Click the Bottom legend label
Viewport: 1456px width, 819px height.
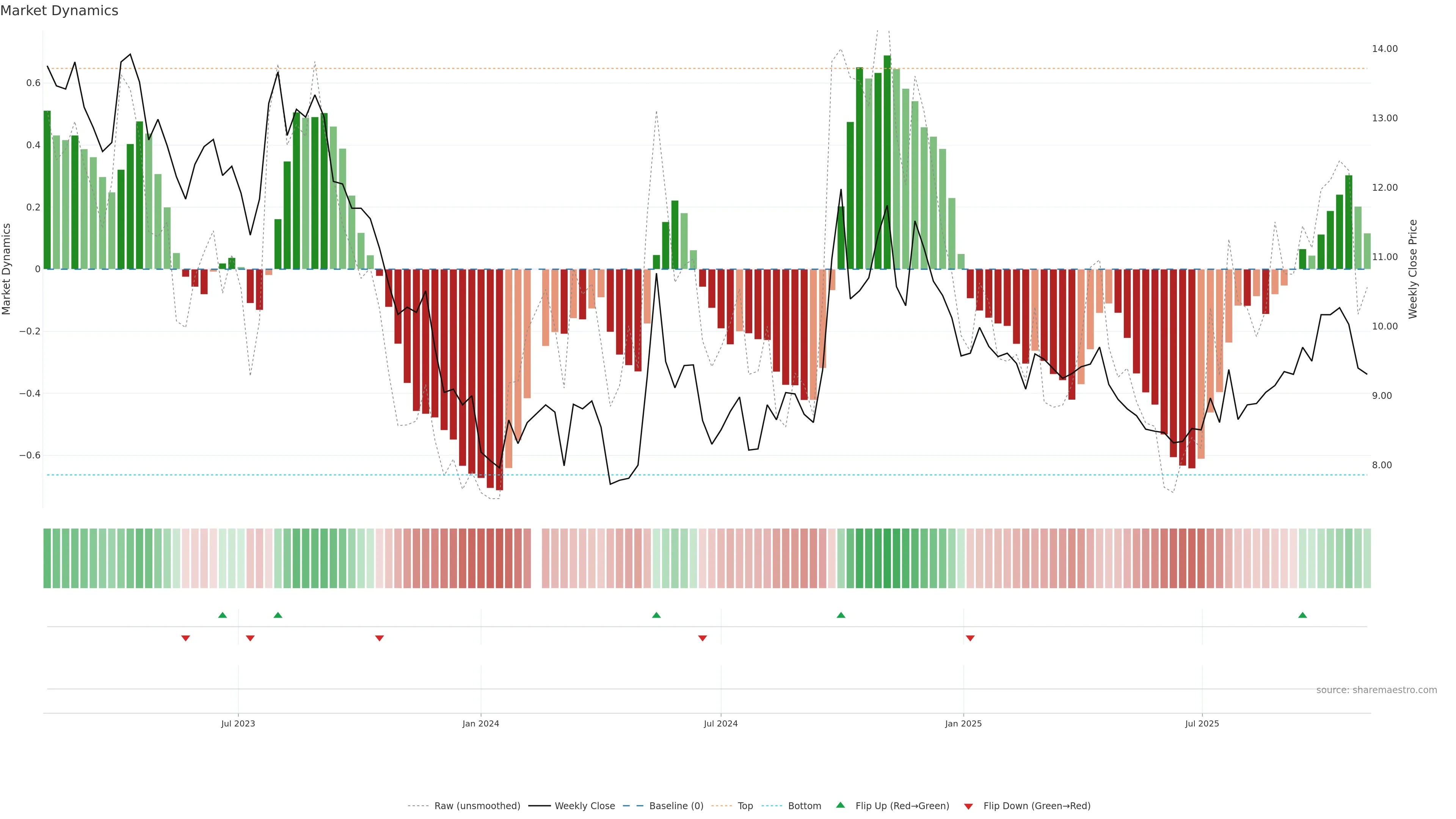(x=804, y=806)
